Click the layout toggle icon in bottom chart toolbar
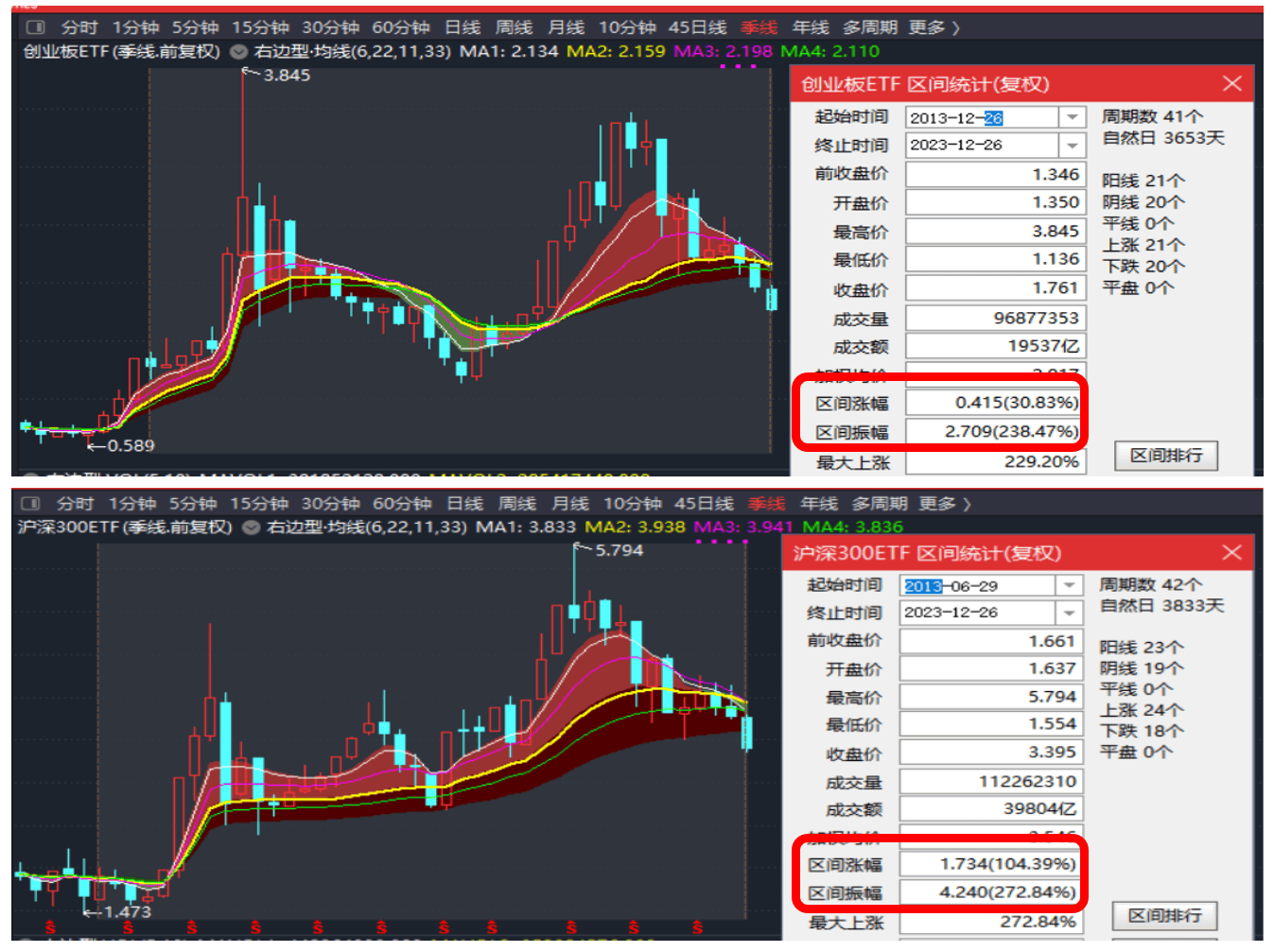Image resolution: width=1274 pixels, height=952 pixels. click(x=29, y=504)
